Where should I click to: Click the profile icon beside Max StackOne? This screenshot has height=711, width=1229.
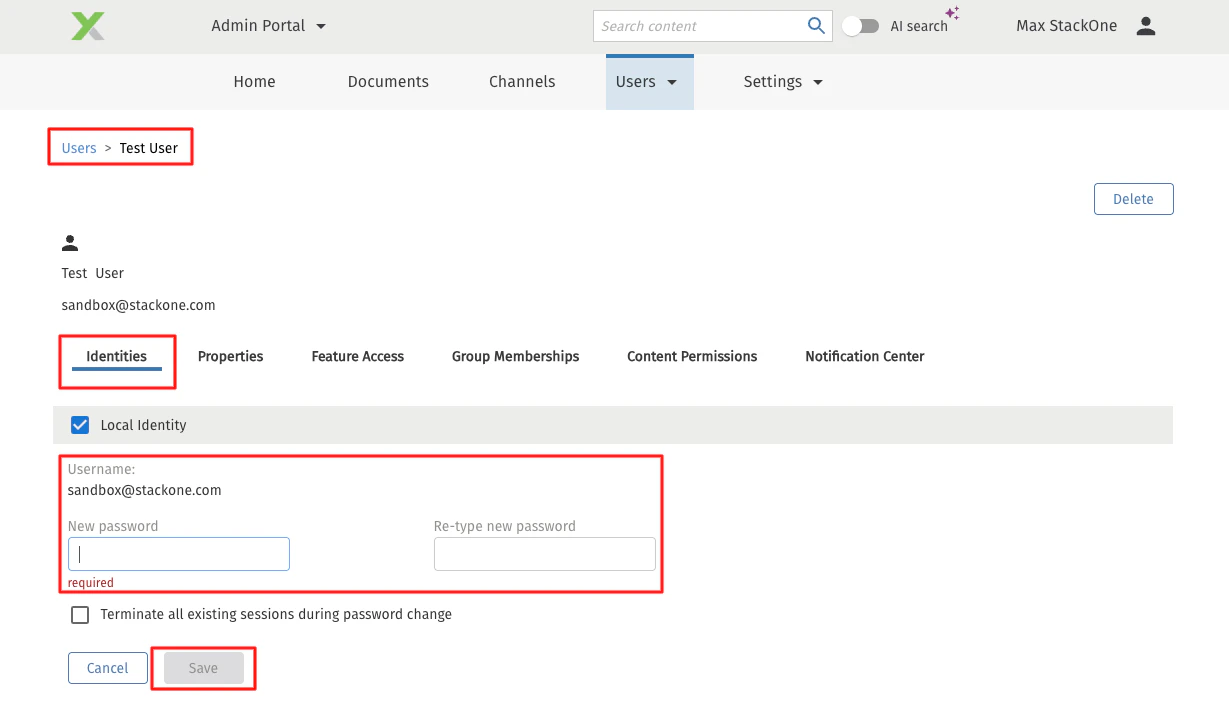click(x=1146, y=26)
